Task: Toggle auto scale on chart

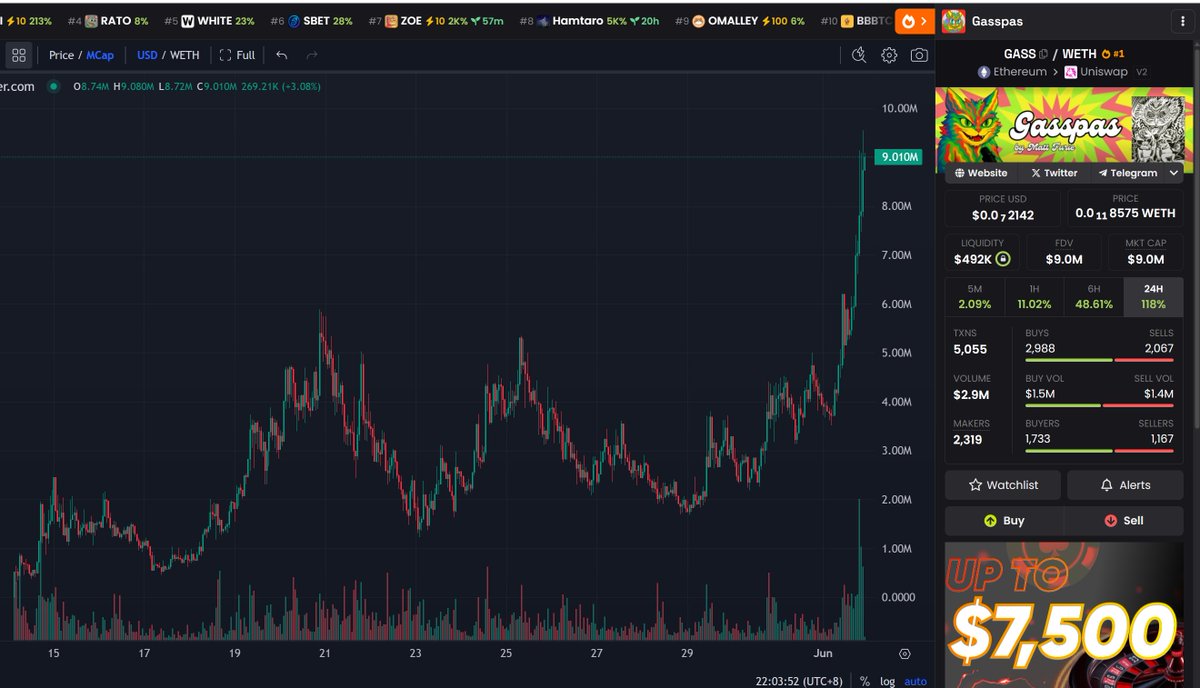Action: tap(916, 681)
